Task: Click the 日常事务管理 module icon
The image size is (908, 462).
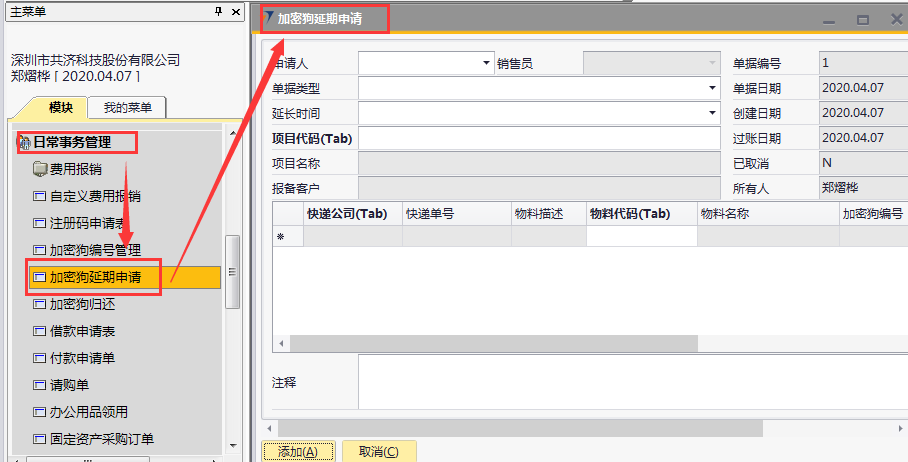Action: tap(25, 143)
